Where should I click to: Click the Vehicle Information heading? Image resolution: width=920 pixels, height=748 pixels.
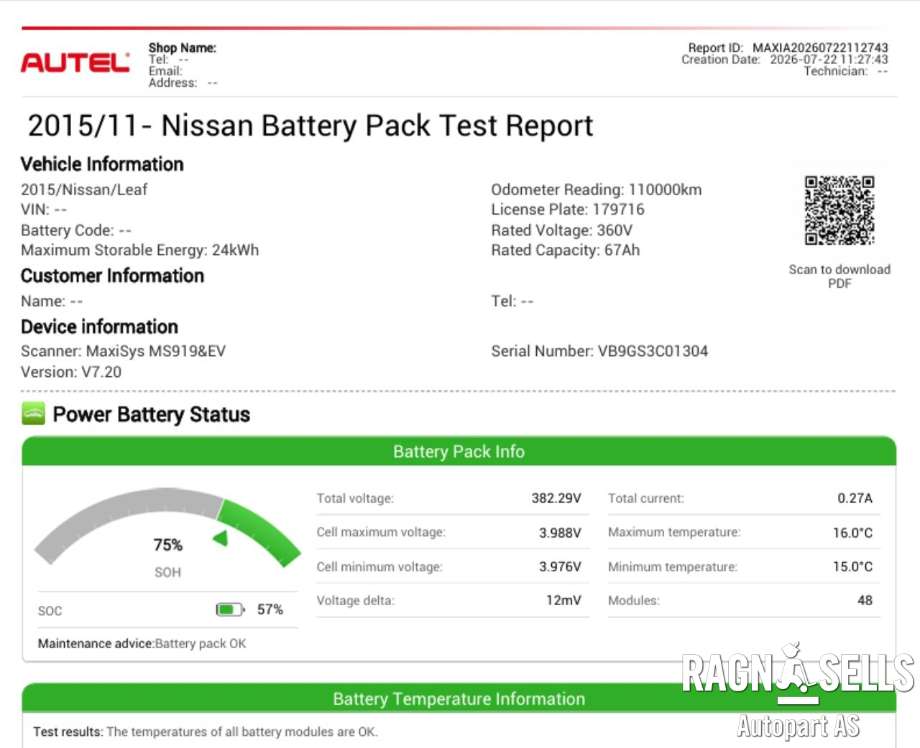point(102,164)
